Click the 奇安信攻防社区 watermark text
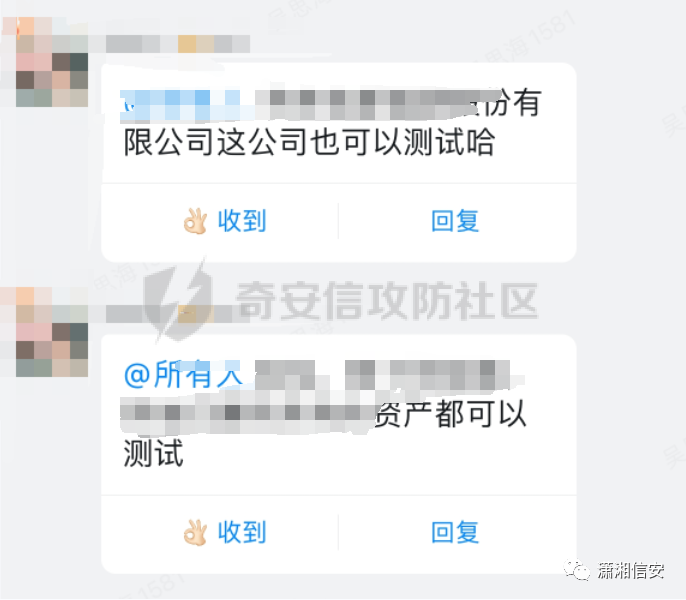This screenshot has height=600, width=686. click(x=387, y=301)
